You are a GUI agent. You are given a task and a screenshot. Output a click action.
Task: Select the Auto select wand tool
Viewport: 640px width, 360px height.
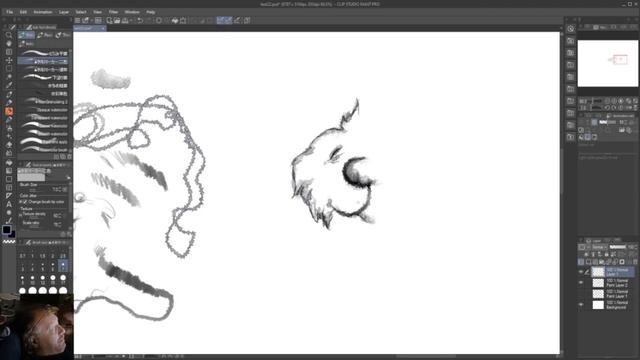pos(9,77)
